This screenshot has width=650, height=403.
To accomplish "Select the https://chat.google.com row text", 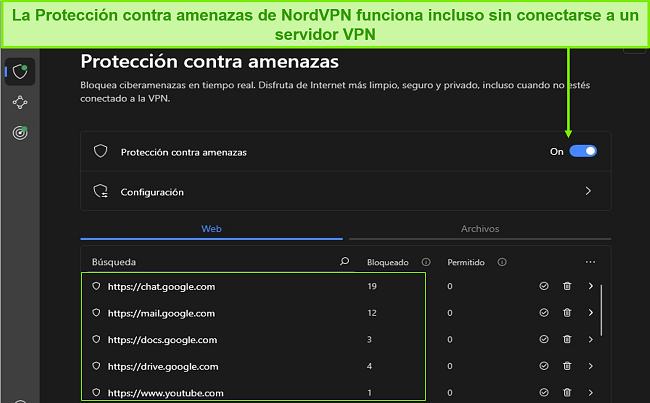I will 161,286.
